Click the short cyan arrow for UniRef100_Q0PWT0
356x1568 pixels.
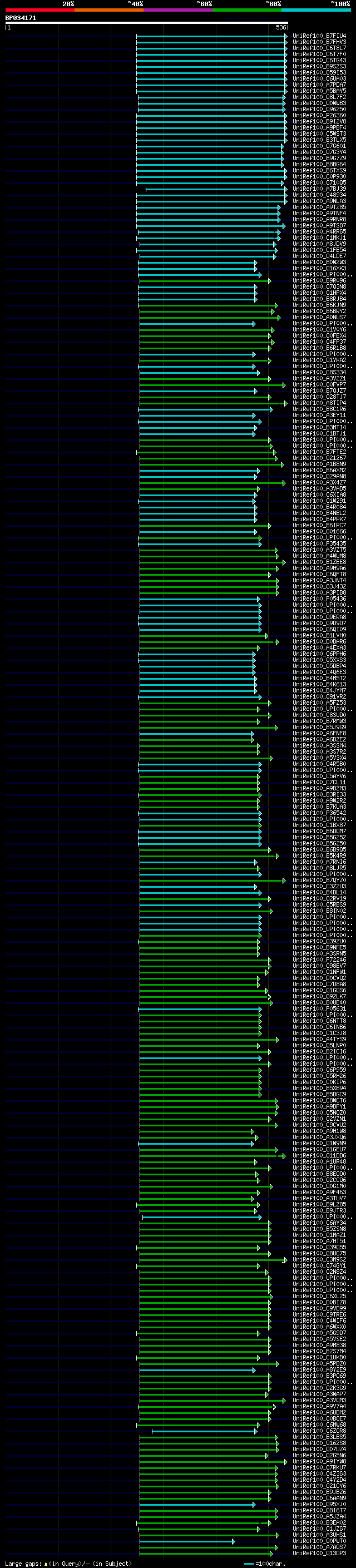point(187,1541)
